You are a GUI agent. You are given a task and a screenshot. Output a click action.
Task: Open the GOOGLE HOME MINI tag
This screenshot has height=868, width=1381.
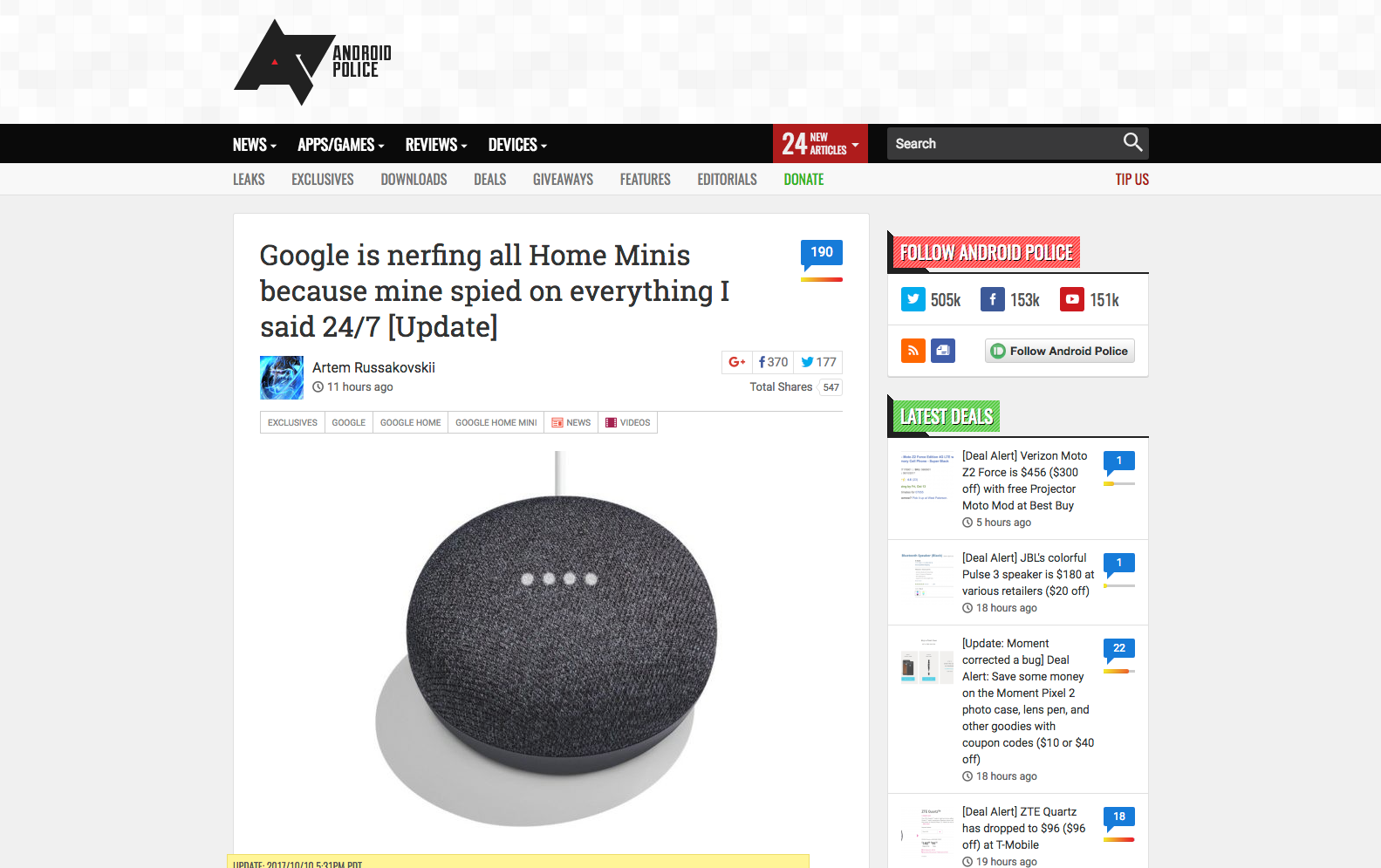[x=496, y=422]
